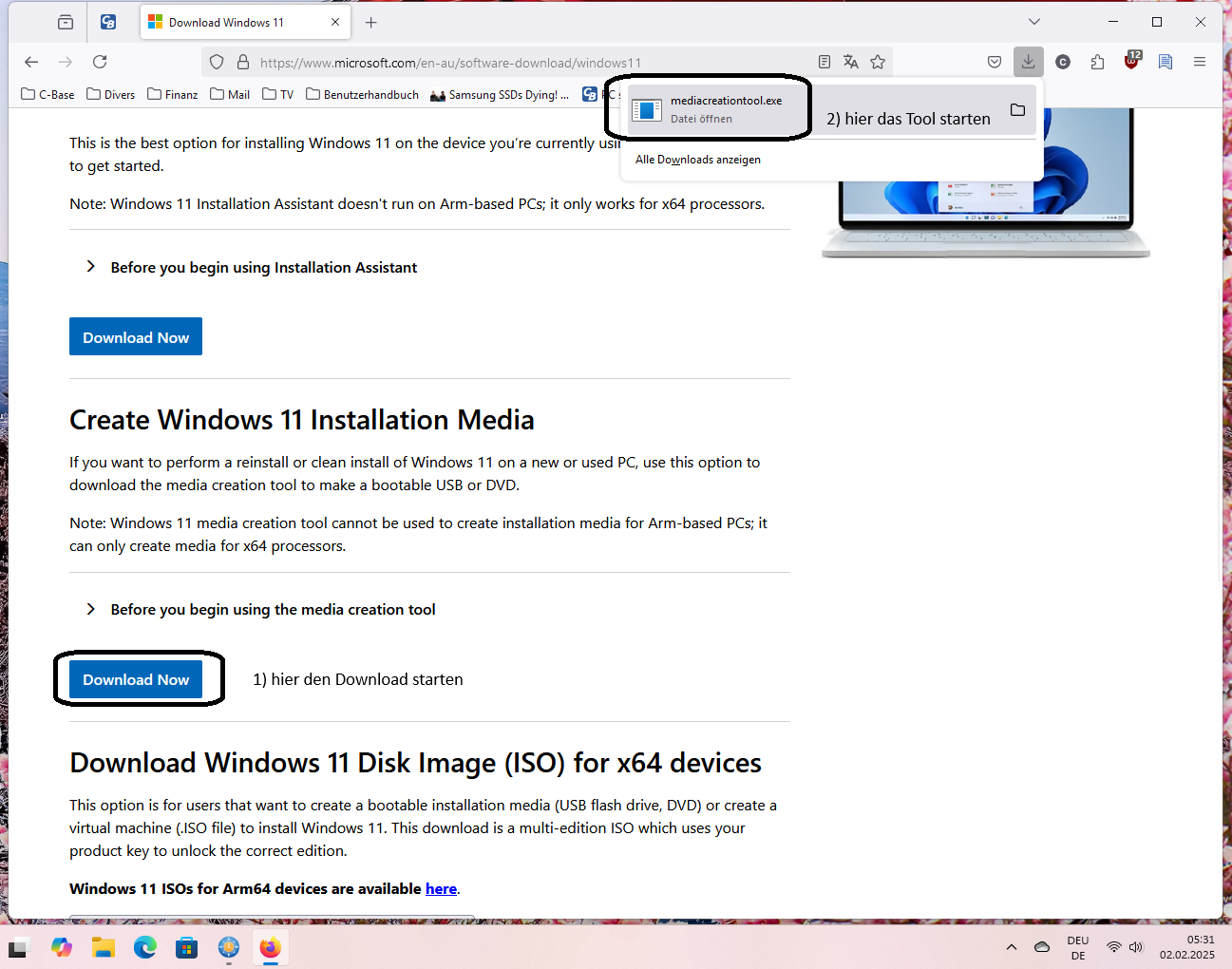The height and width of the screenshot is (969, 1232).
Task: Toggle the downloads toolbar button
Action: (1029, 62)
